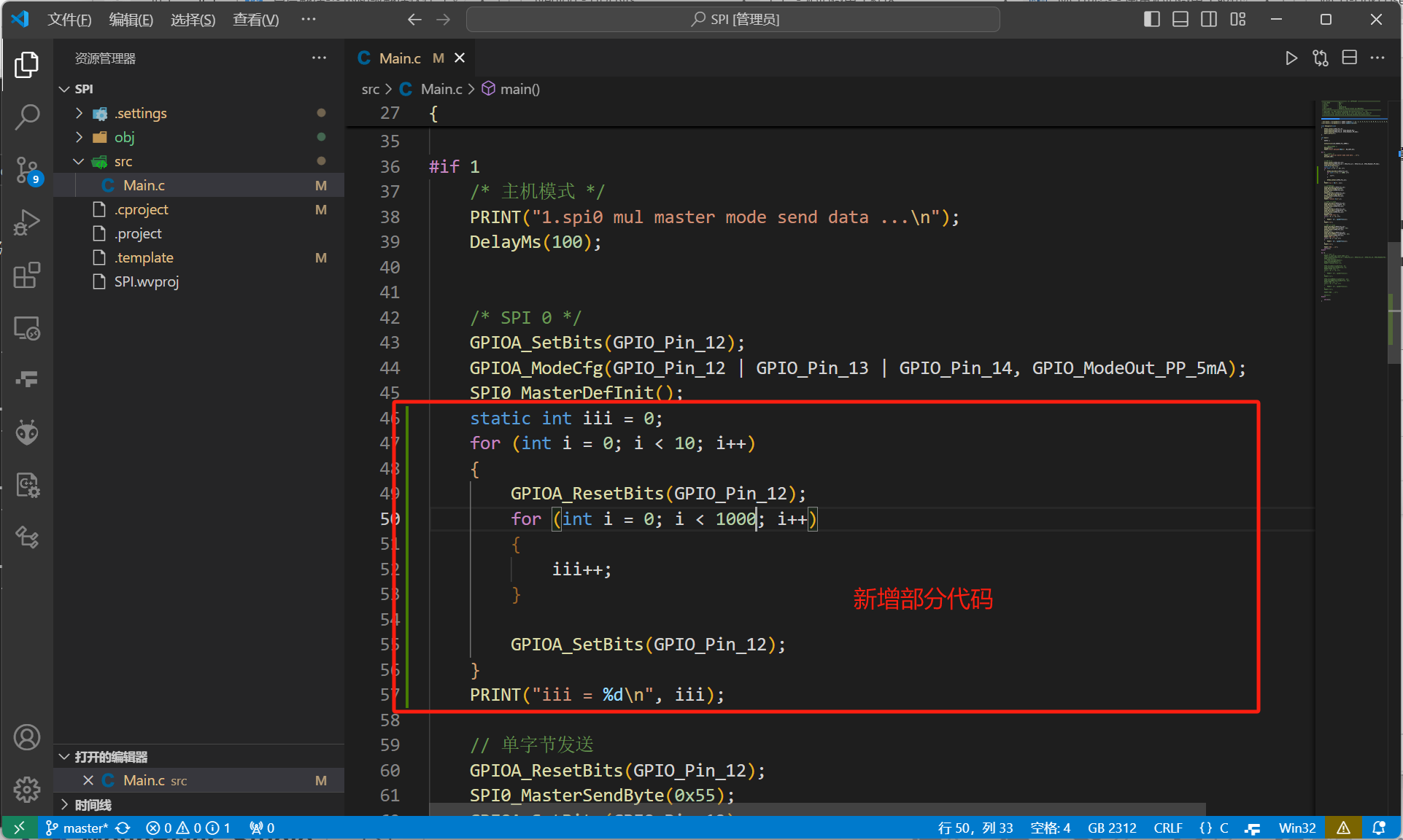Change end of line sequence CRLF
The width and height of the screenshot is (1403, 840).
coord(1168,828)
